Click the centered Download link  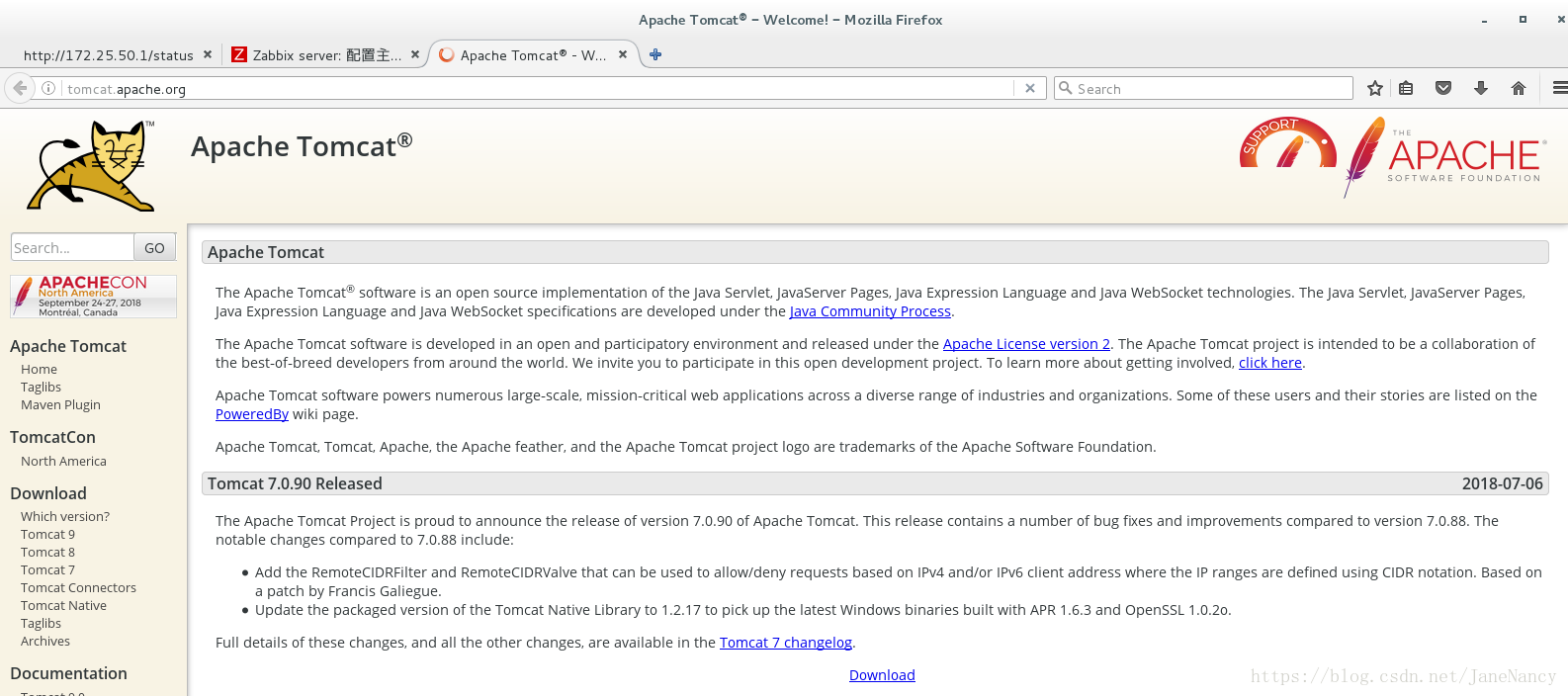coord(882,675)
